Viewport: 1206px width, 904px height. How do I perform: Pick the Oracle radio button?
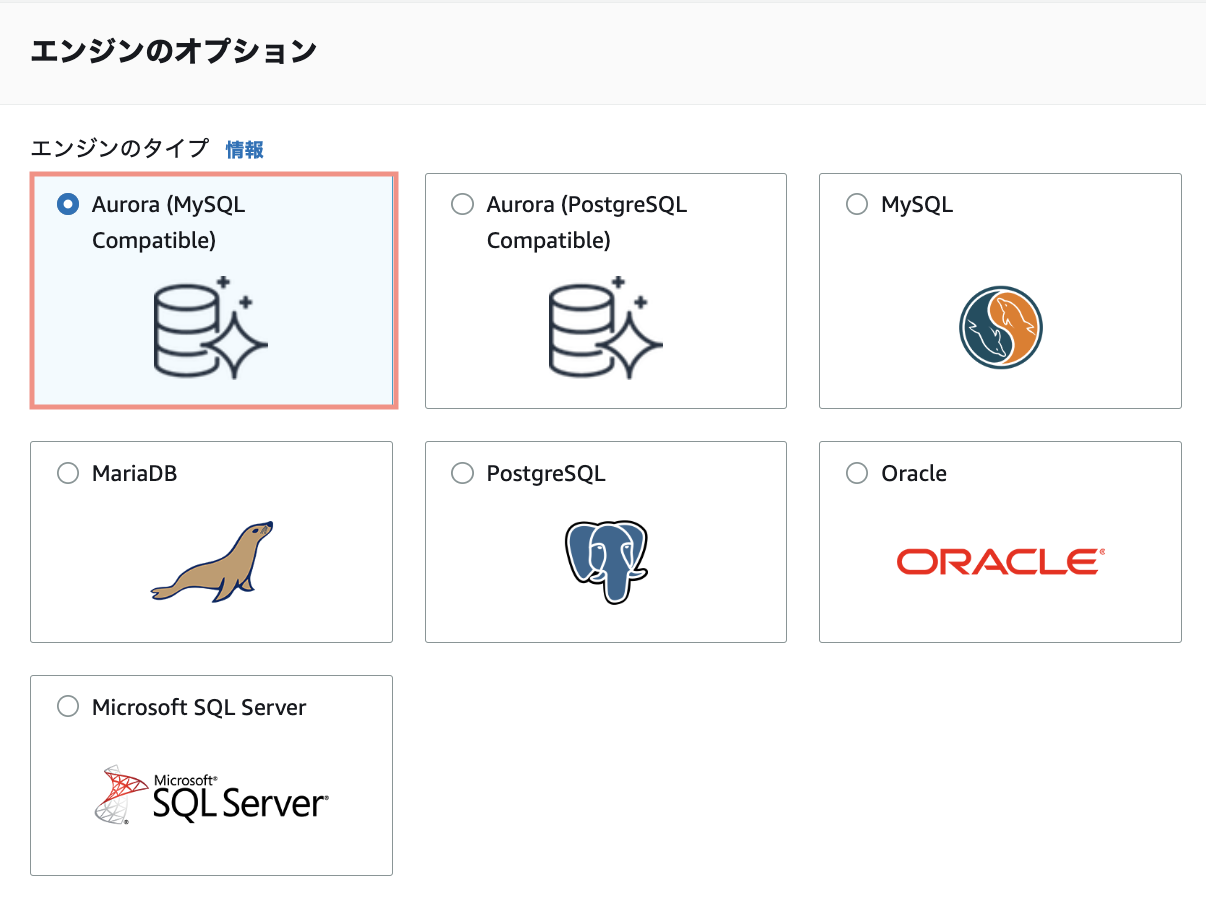[x=857, y=473]
